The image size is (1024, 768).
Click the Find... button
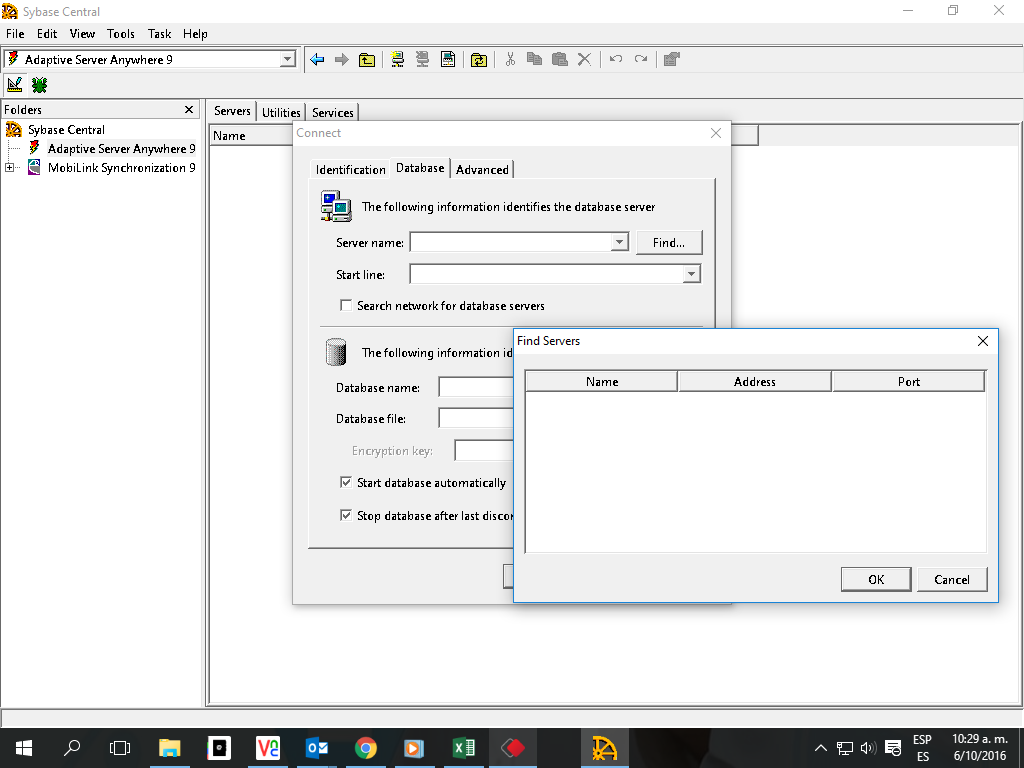click(669, 243)
